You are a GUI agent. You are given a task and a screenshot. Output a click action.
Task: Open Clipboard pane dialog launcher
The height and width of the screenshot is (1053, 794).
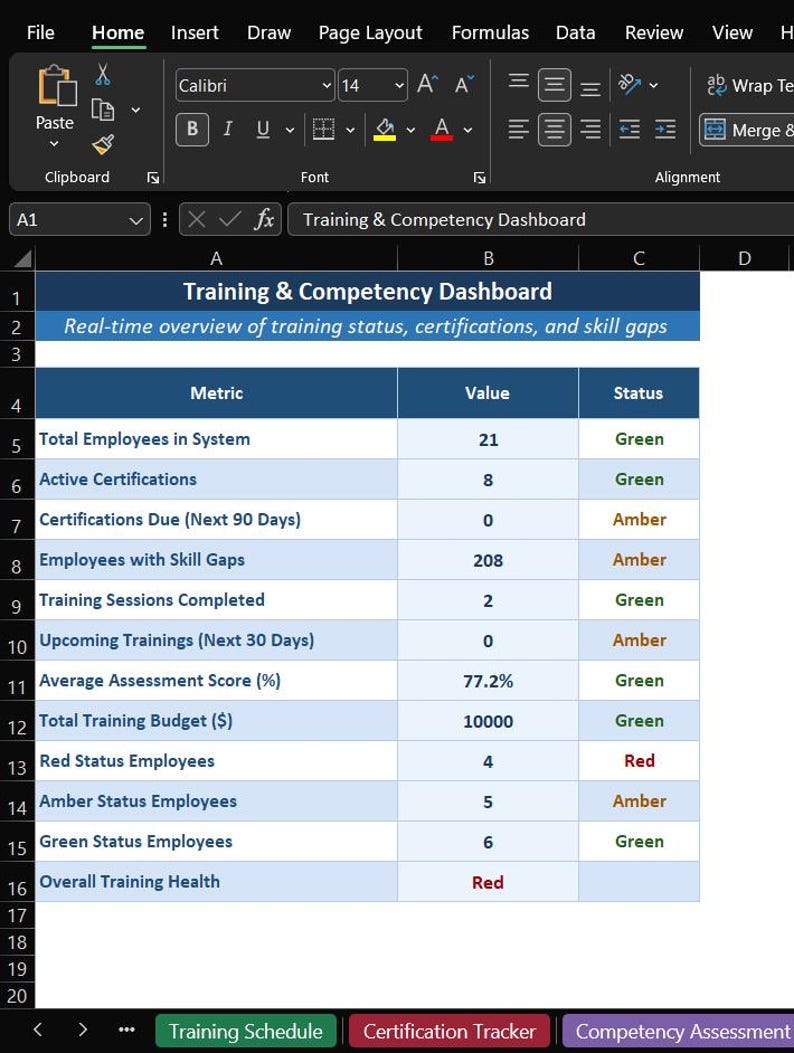coord(153,177)
